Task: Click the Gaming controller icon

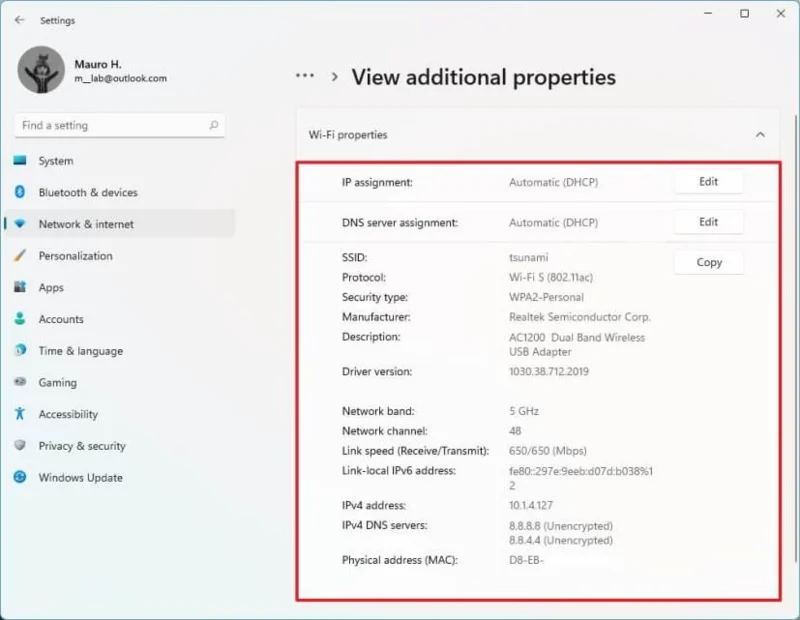Action: pyautogui.click(x=20, y=382)
